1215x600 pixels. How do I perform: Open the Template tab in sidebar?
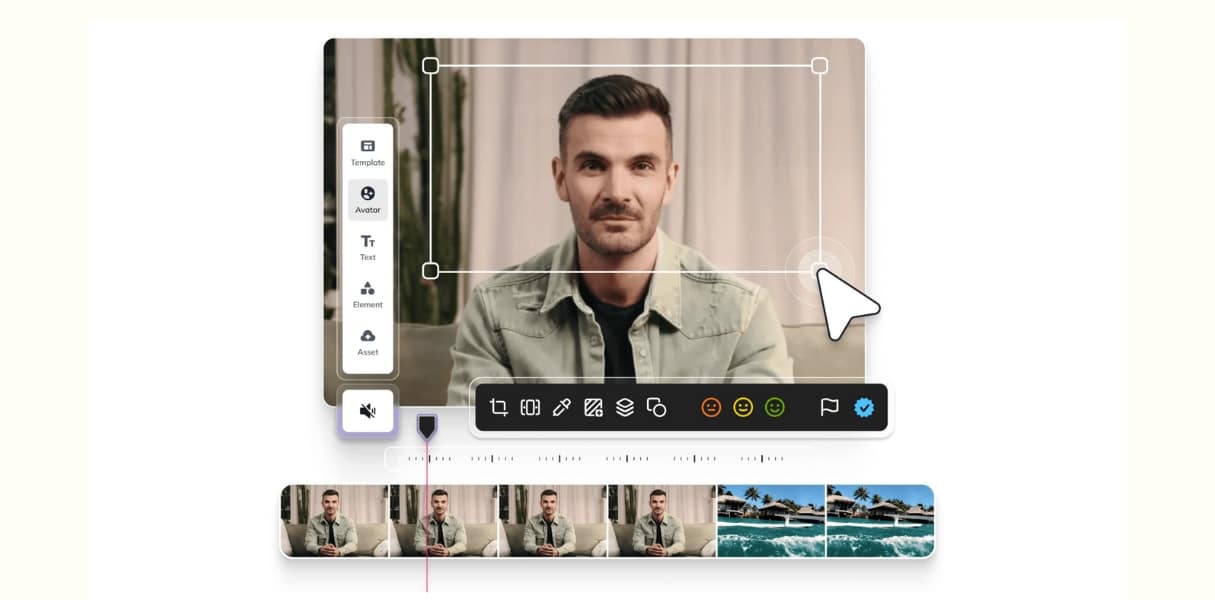(x=368, y=152)
